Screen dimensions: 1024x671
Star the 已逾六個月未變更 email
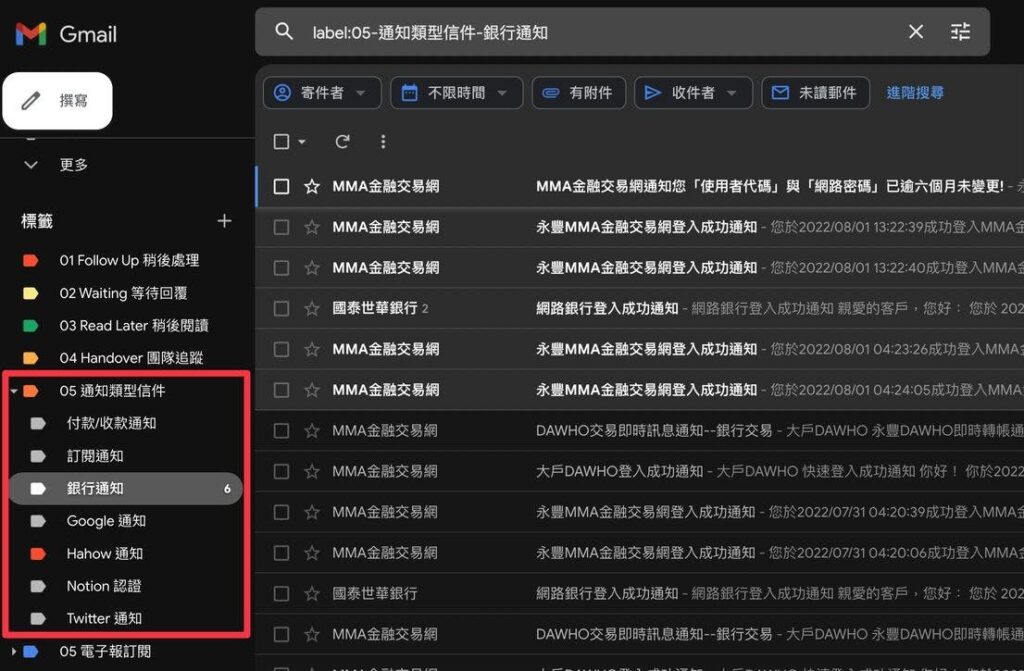[312, 186]
